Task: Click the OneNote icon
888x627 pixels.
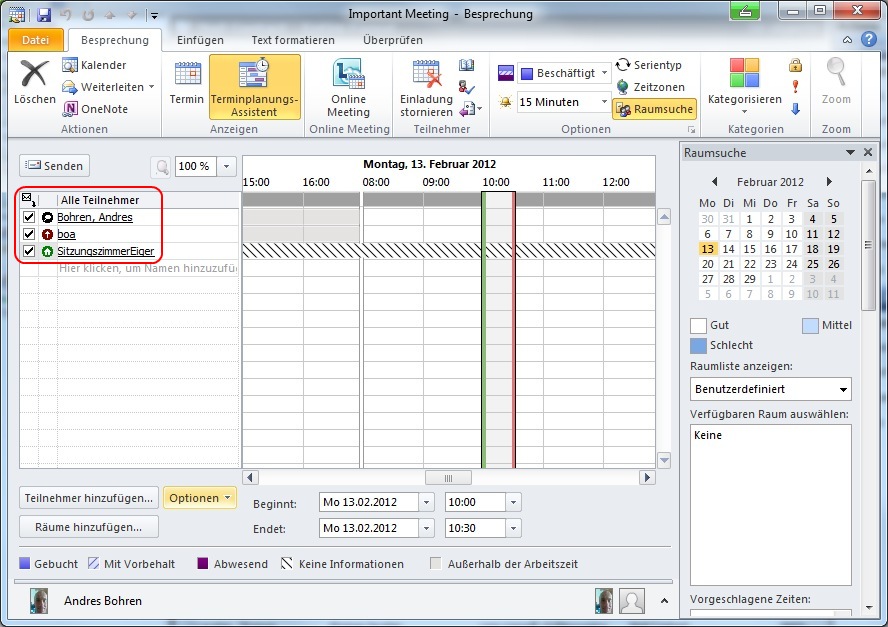Action: pyautogui.click(x=70, y=109)
